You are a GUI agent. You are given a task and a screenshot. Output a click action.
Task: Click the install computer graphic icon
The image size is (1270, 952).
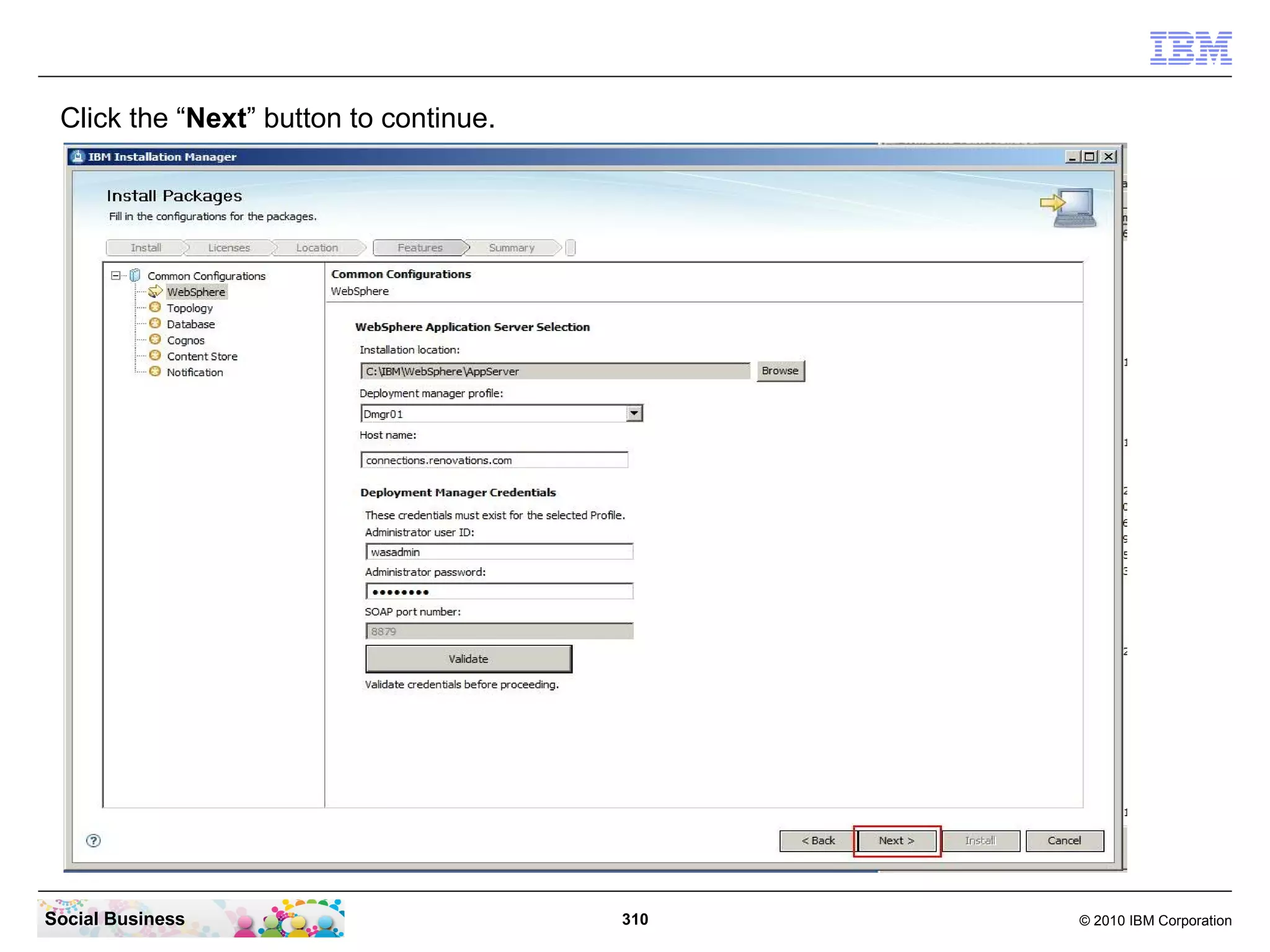pos(1068,208)
